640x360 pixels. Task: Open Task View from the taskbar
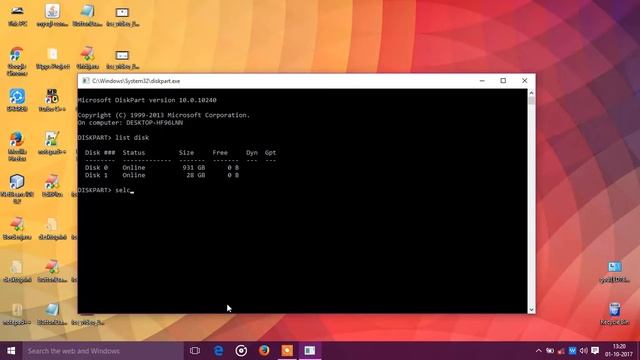(x=195, y=351)
